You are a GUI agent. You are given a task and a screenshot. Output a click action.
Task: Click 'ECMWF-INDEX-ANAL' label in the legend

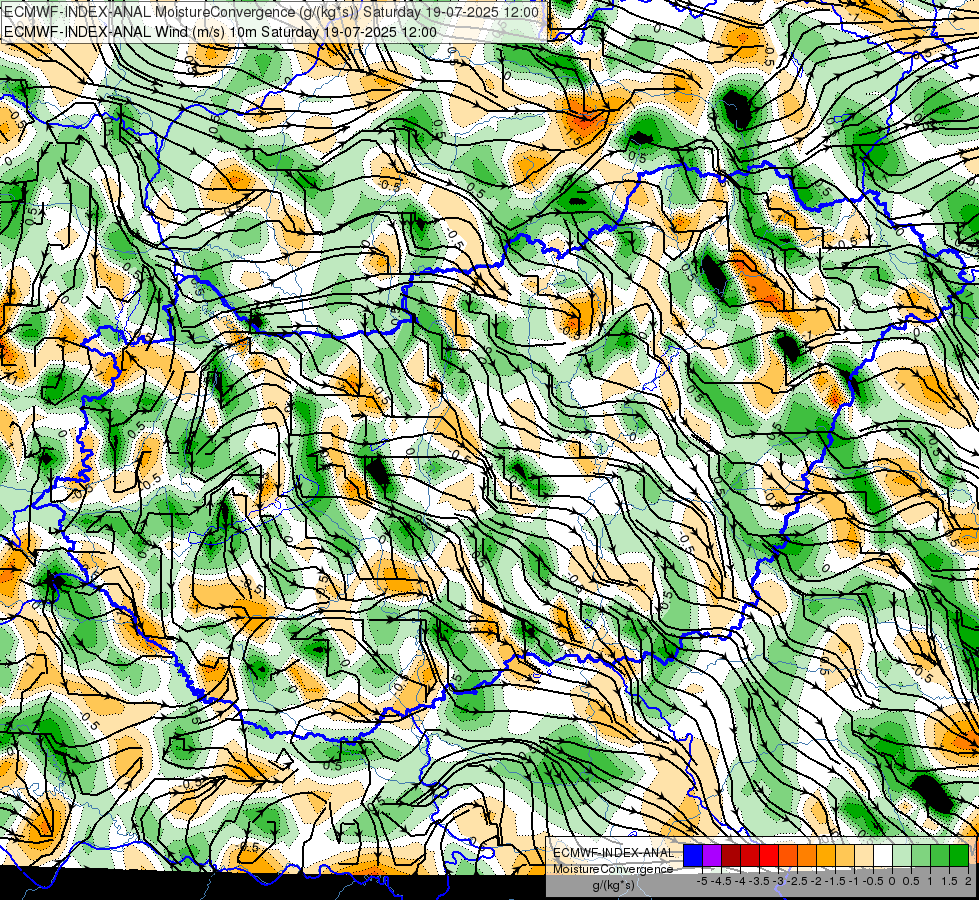[614, 853]
